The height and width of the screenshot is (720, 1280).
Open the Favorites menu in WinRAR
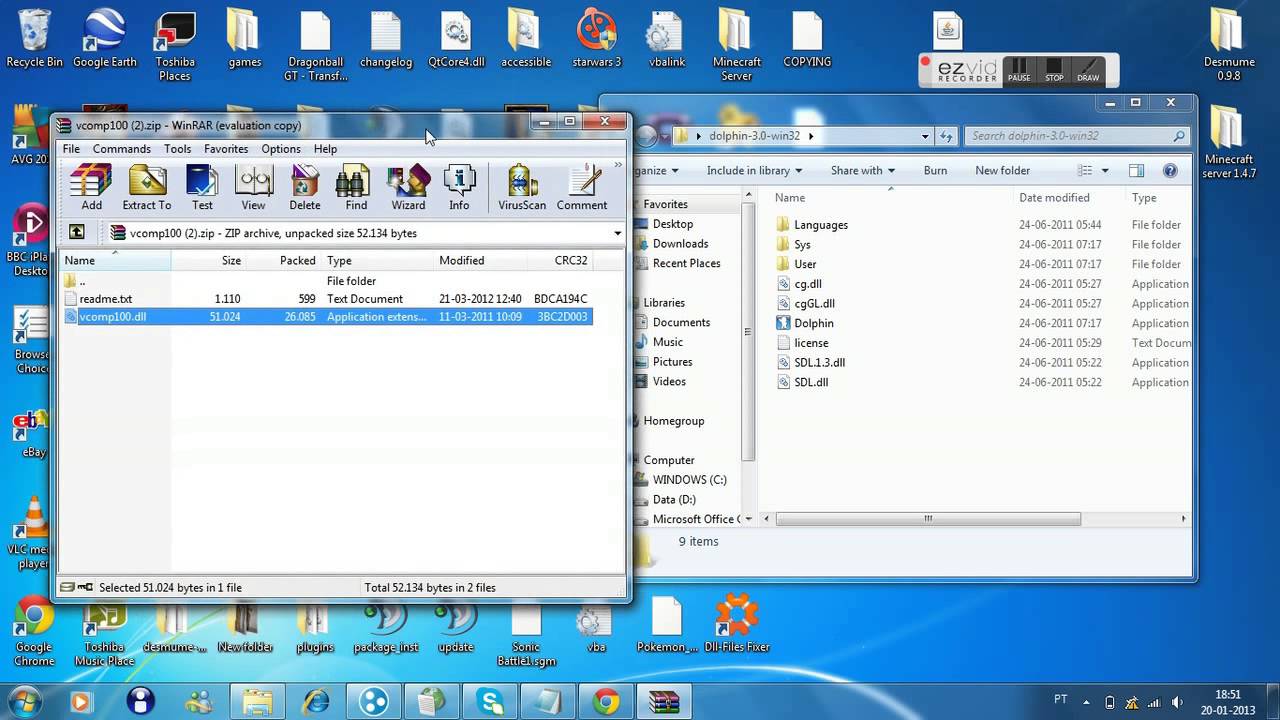click(226, 149)
